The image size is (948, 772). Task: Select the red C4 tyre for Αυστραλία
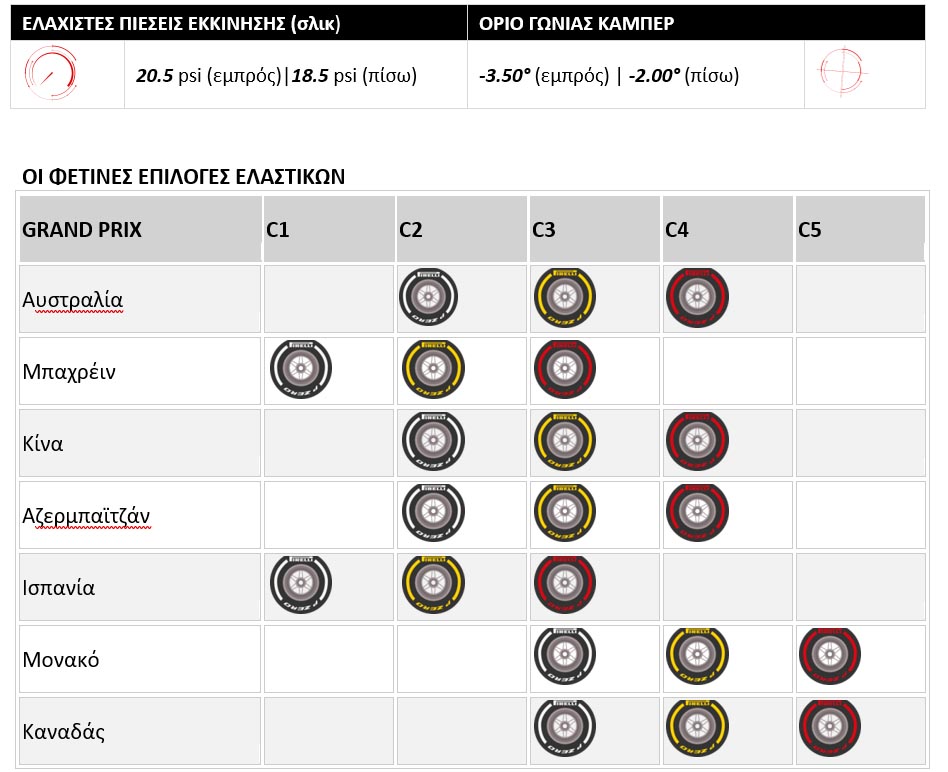tap(696, 298)
